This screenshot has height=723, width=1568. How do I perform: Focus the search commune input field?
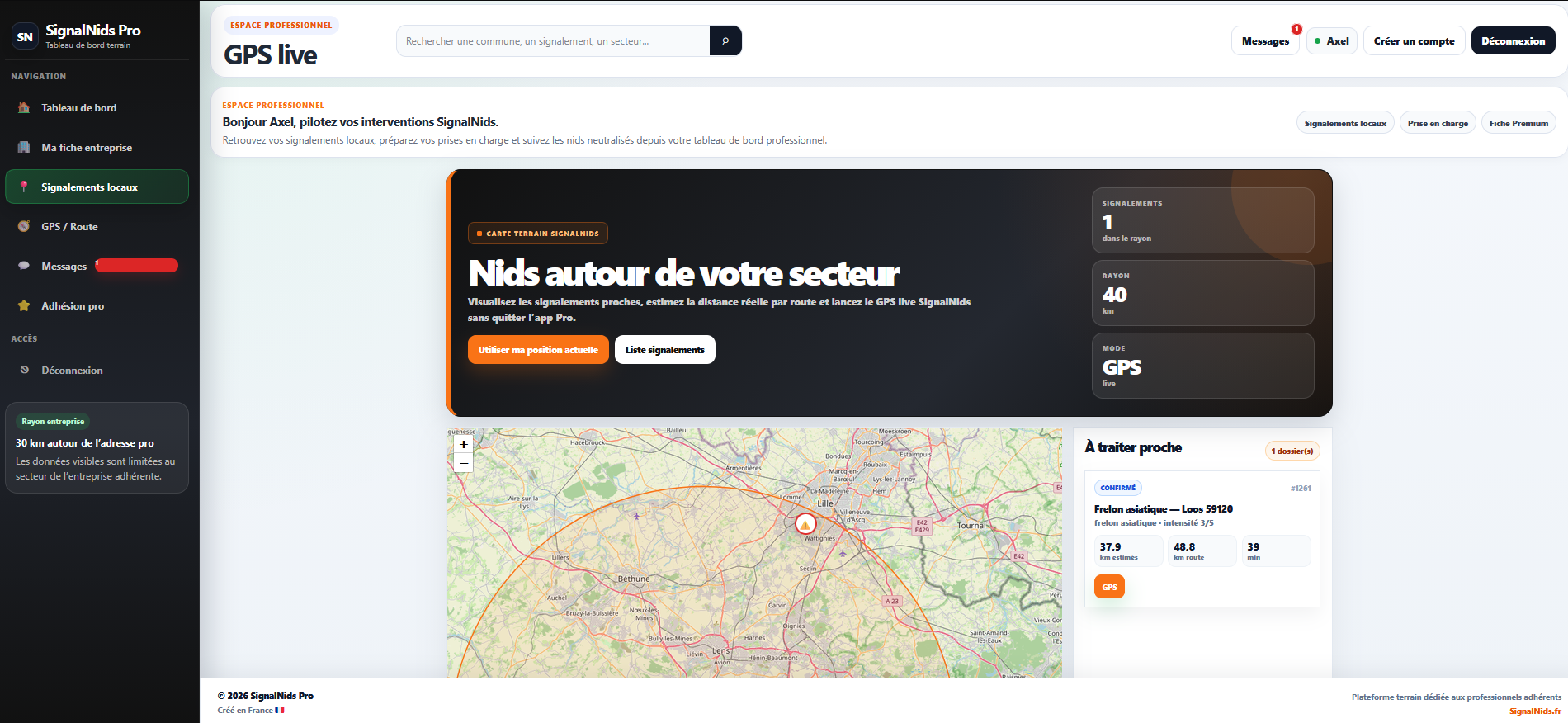553,40
